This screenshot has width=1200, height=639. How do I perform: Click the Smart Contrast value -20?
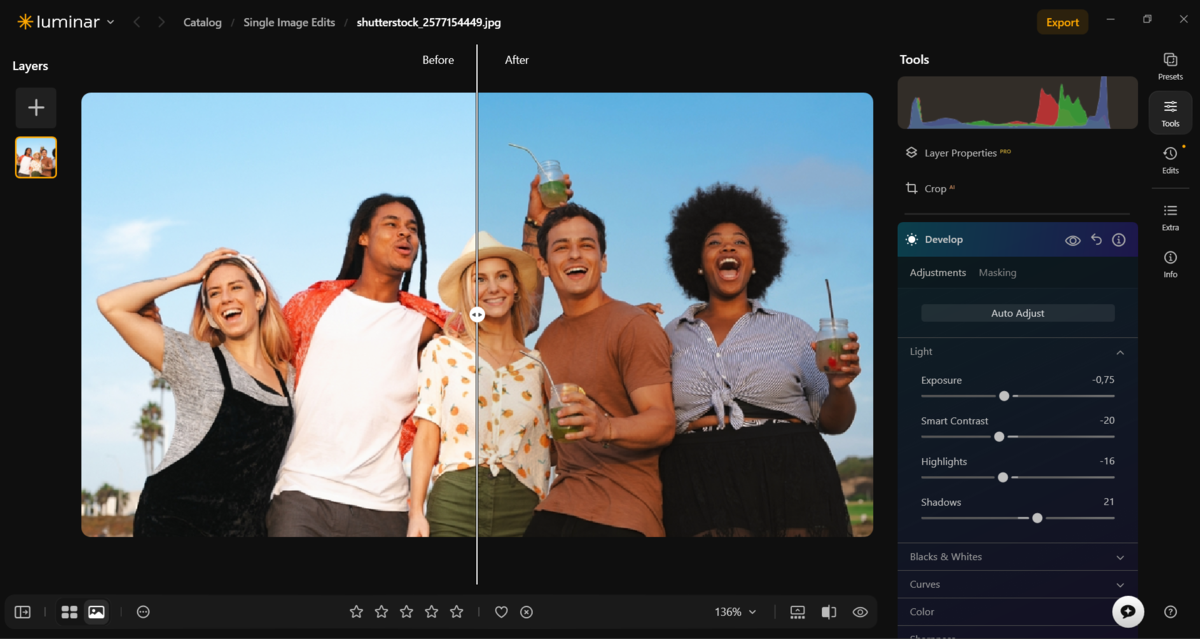(1107, 421)
